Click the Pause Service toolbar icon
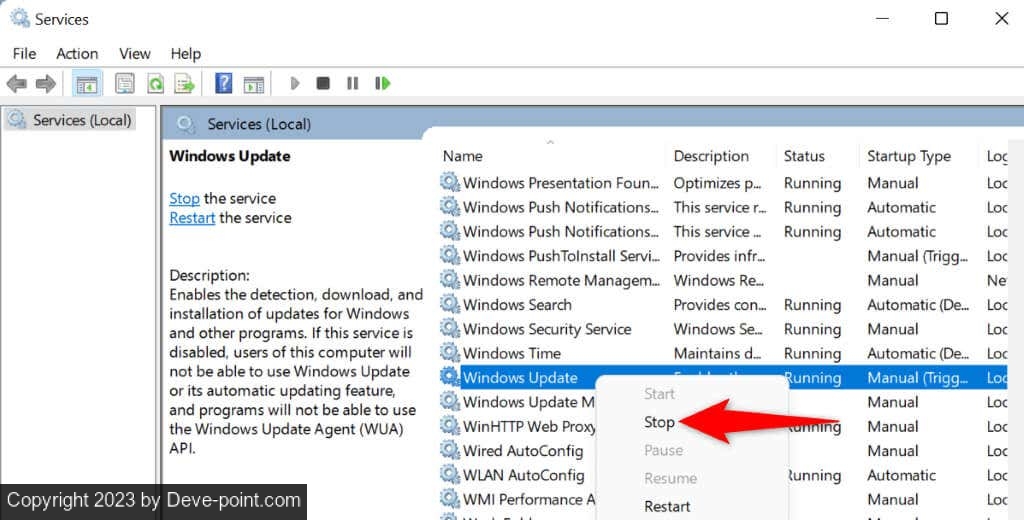The width and height of the screenshot is (1024, 520). coord(352,83)
